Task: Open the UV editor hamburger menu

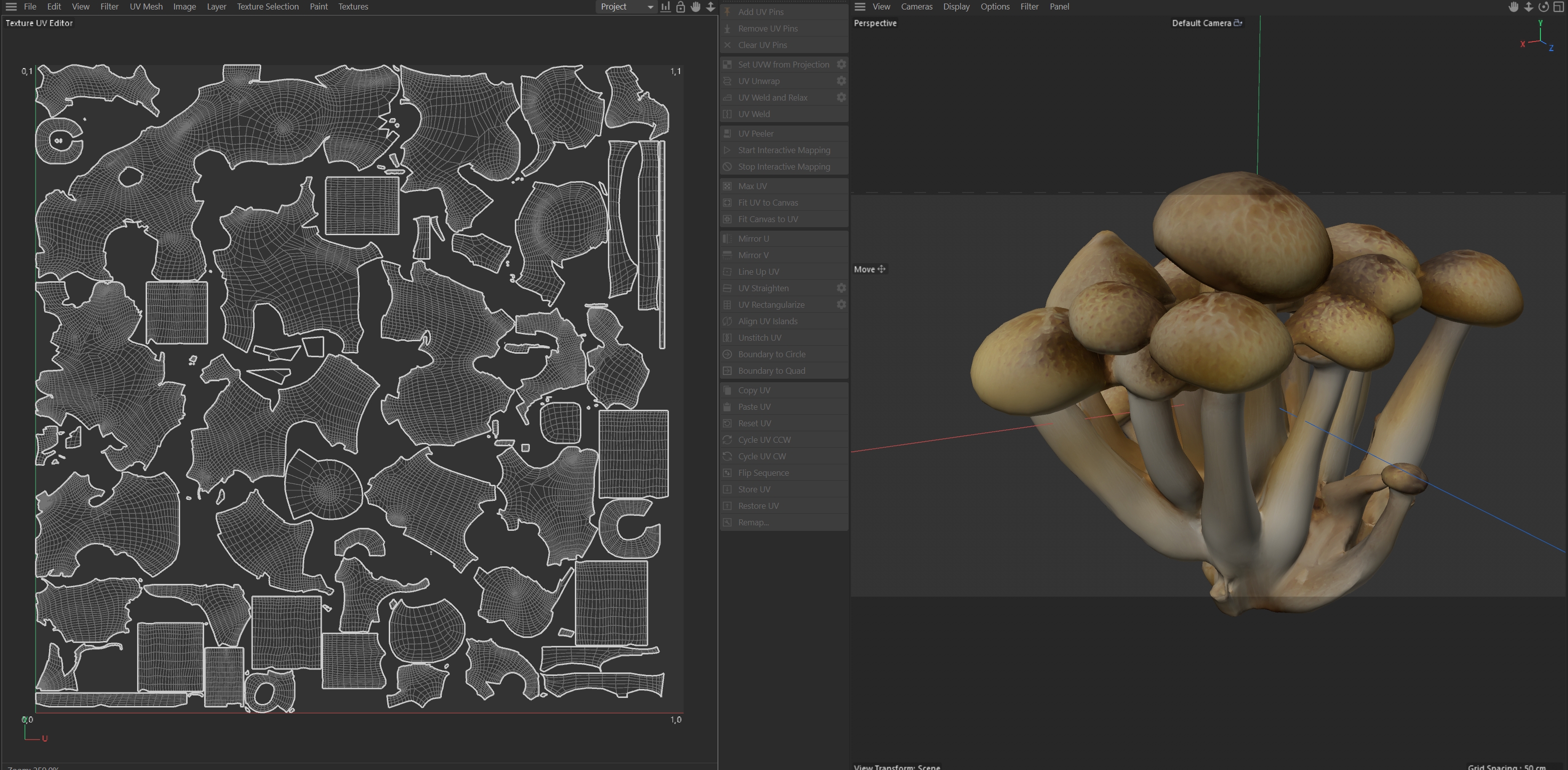Action: pyautogui.click(x=11, y=7)
